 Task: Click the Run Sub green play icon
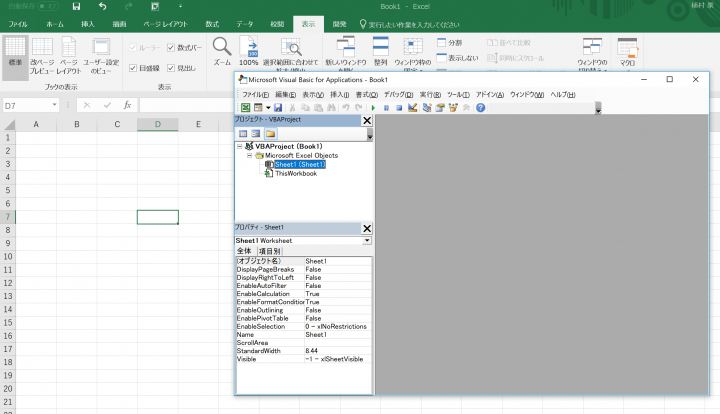coord(373,108)
